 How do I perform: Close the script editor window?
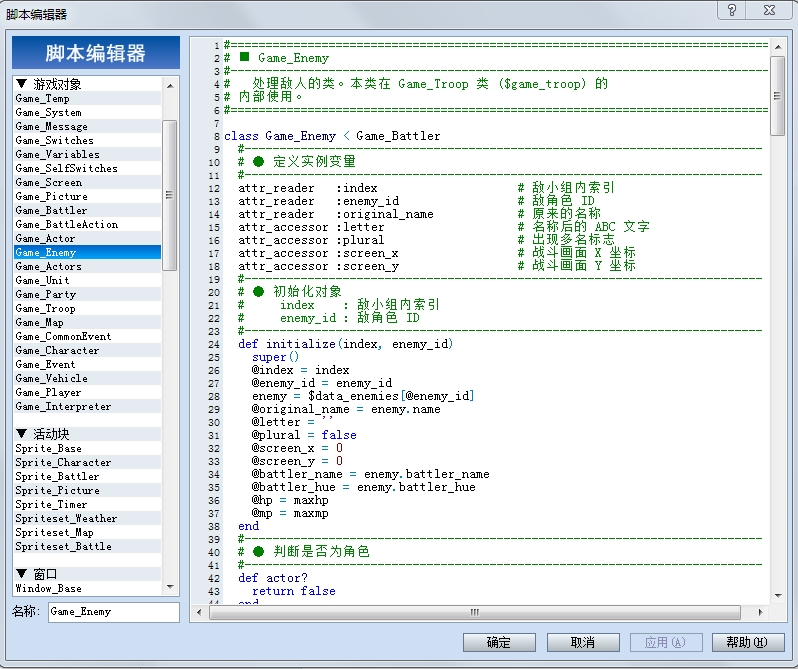click(x=770, y=10)
